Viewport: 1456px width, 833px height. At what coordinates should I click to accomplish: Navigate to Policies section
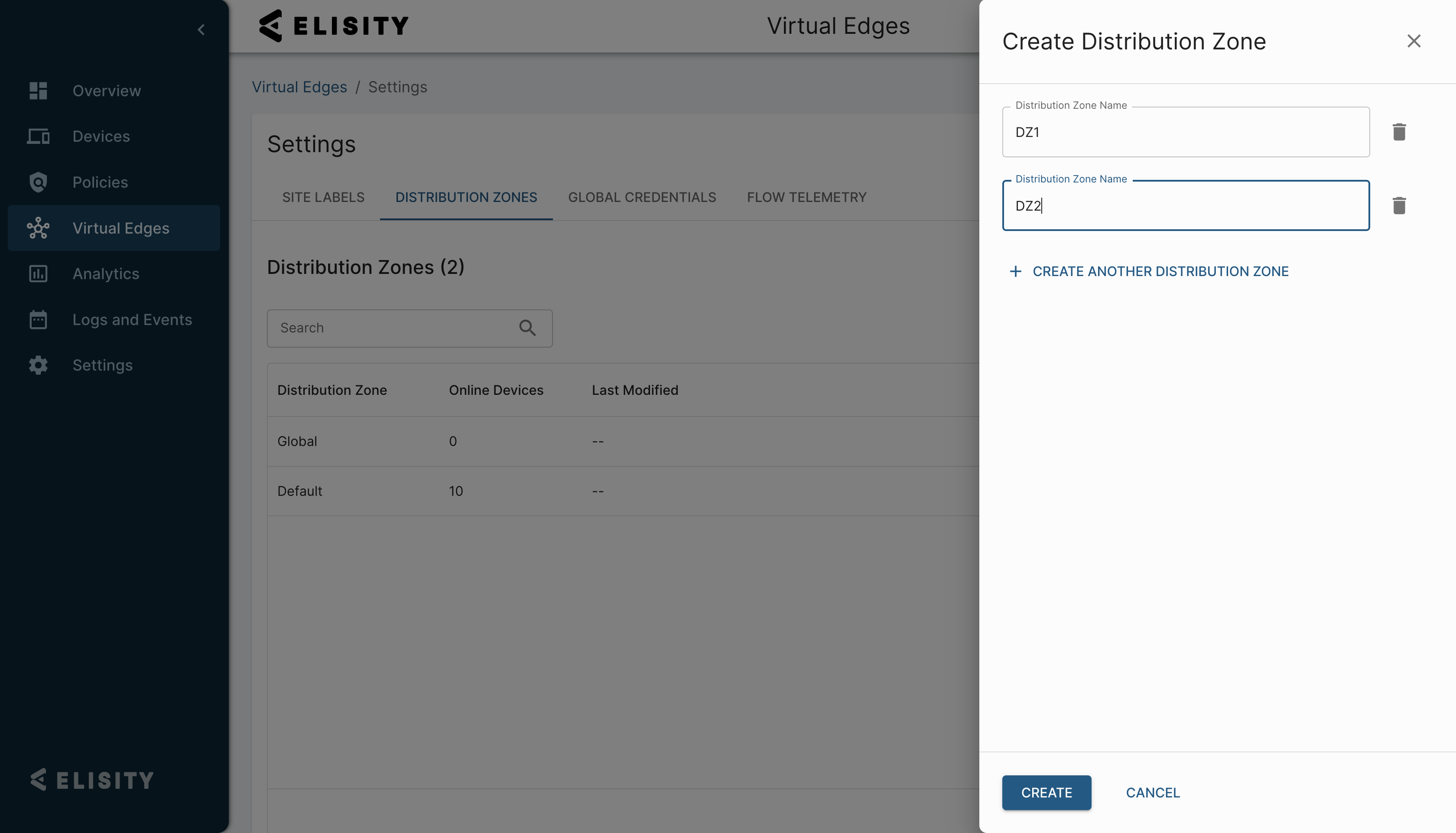click(100, 182)
